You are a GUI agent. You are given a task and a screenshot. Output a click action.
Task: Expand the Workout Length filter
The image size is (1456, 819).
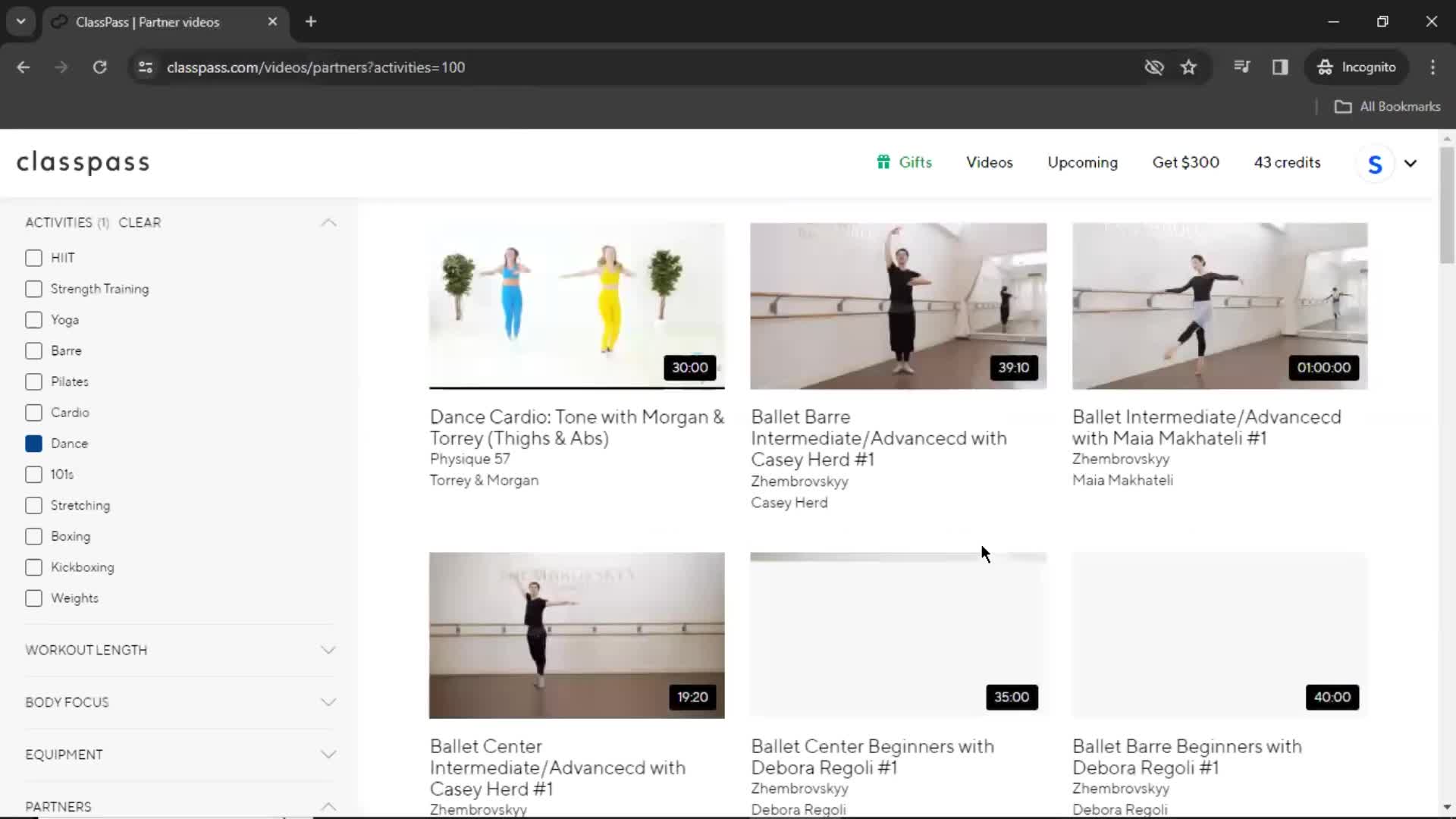[180, 650]
